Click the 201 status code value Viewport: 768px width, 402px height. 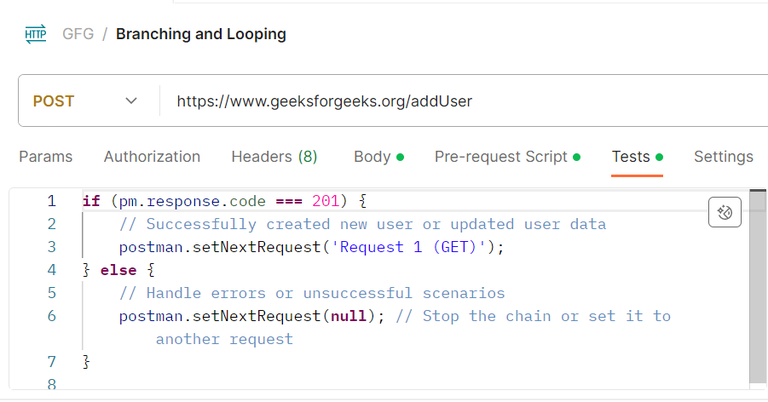[x=326, y=201]
